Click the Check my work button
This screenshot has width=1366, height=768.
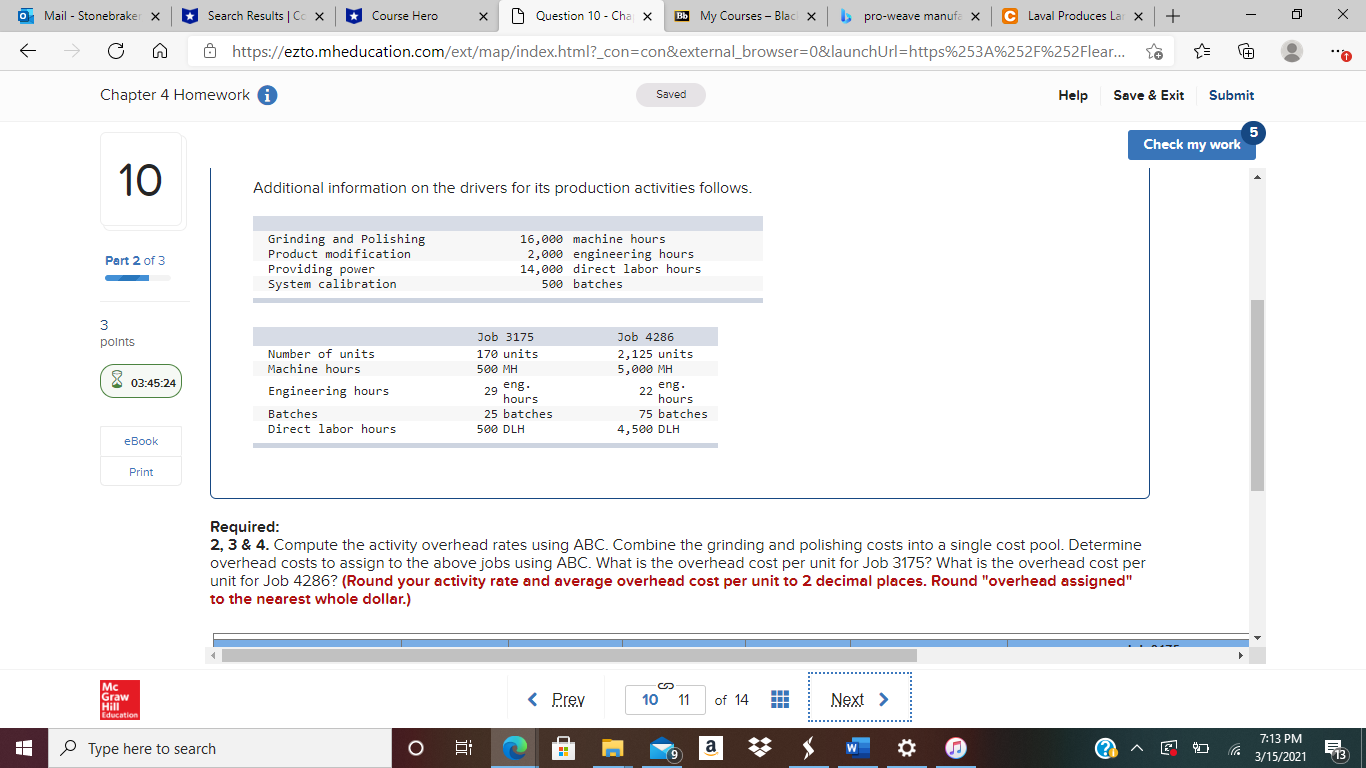(x=1191, y=144)
